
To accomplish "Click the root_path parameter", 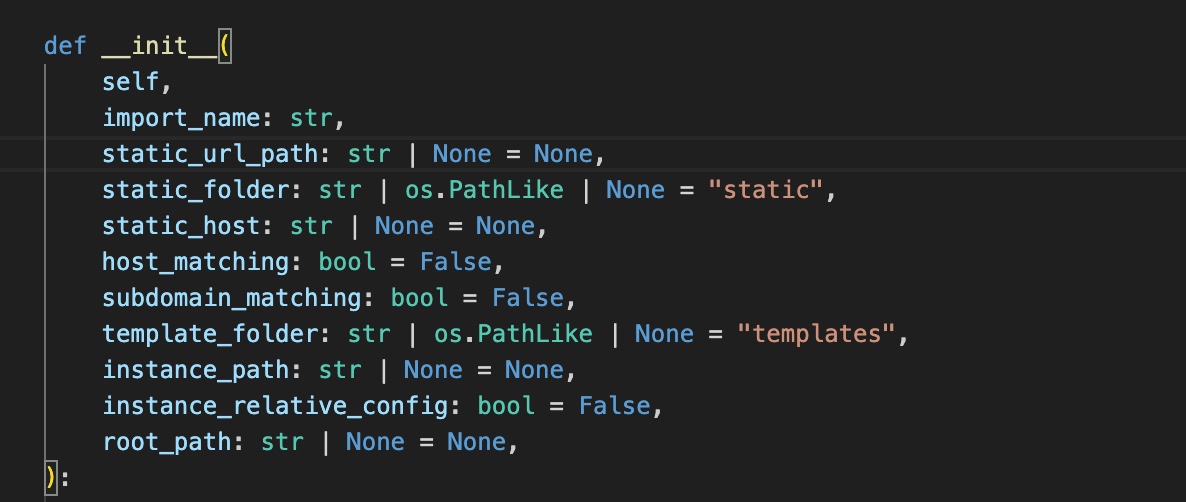I will coord(174,442).
